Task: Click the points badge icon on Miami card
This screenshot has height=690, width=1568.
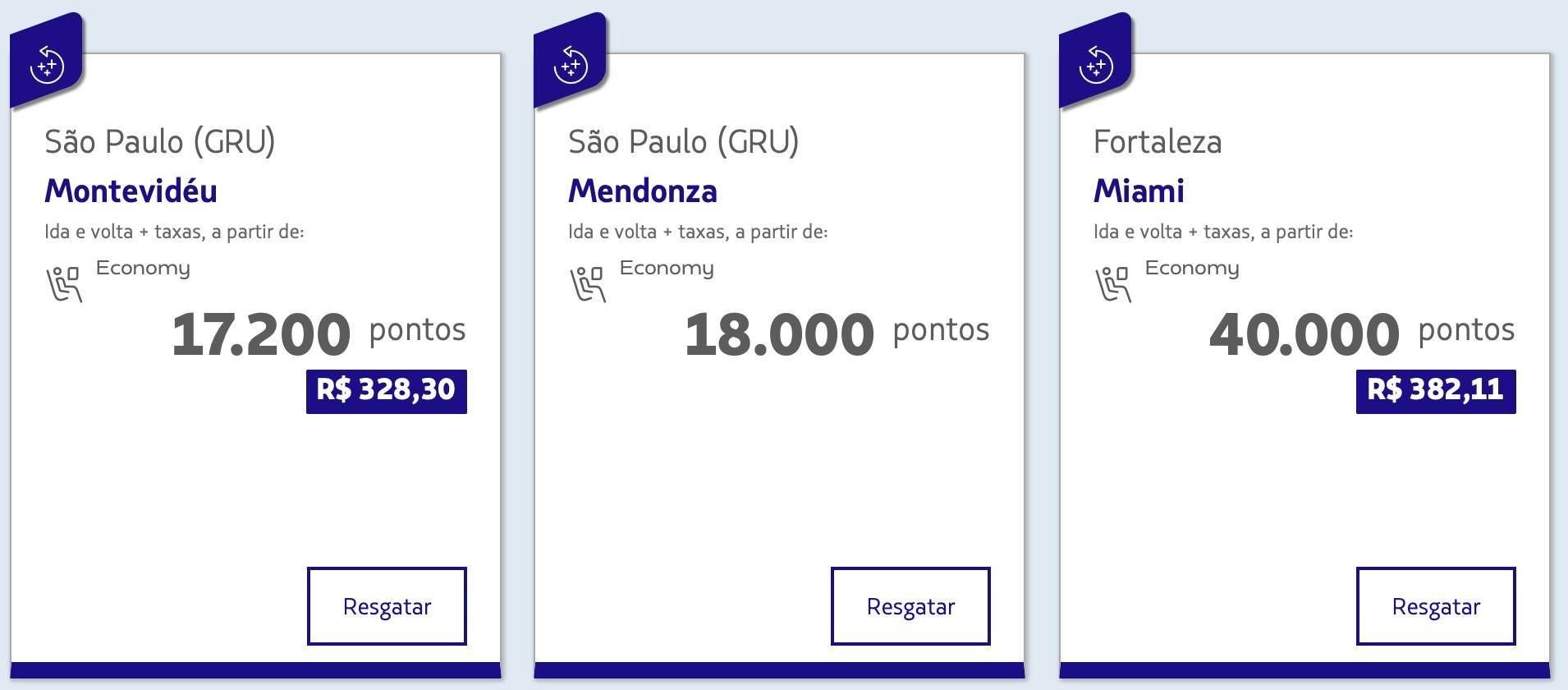Action: pos(1096,64)
